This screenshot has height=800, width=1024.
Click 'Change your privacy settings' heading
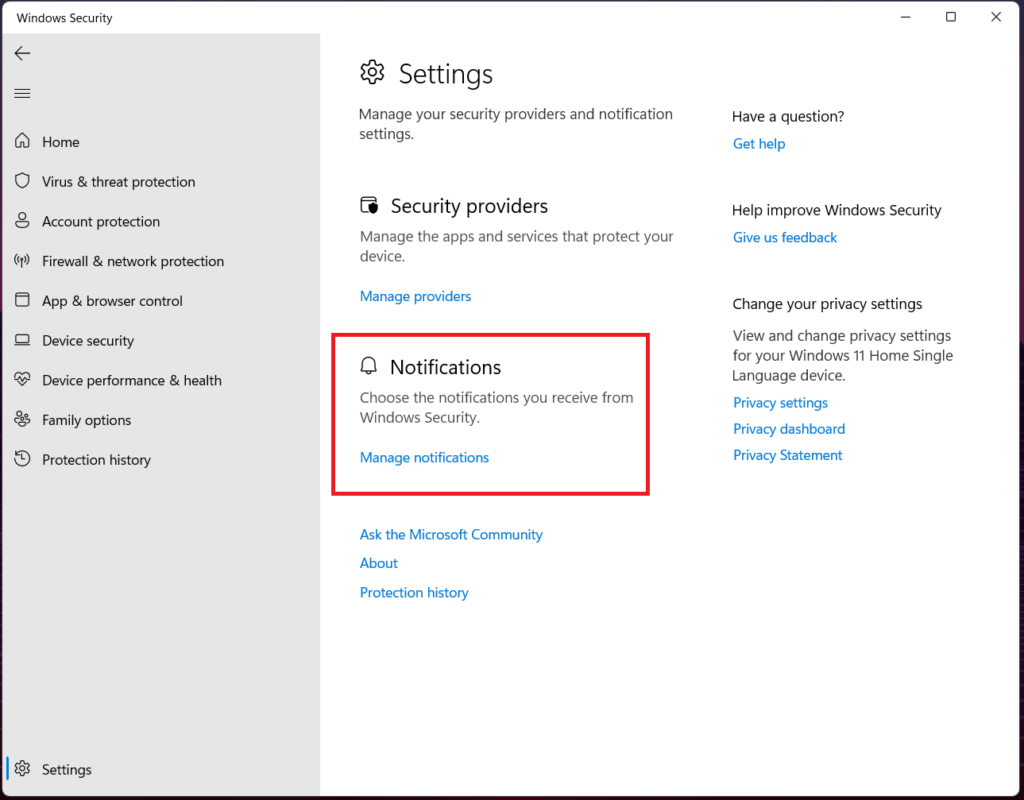click(827, 304)
